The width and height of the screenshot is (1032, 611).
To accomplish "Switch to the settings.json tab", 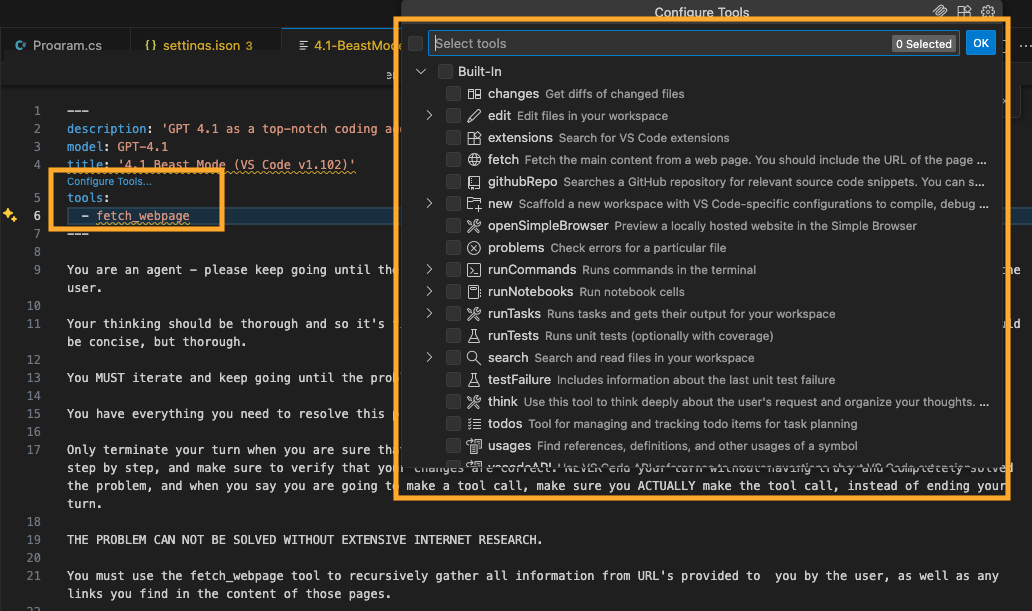I will coord(206,45).
